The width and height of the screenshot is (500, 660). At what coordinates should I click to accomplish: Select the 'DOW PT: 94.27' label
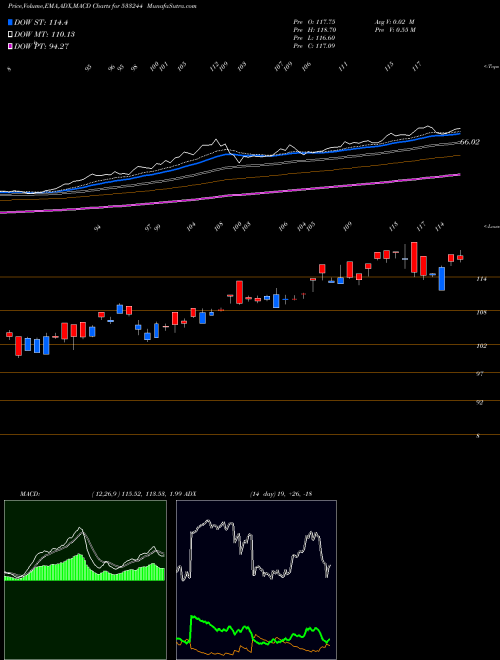(41, 46)
